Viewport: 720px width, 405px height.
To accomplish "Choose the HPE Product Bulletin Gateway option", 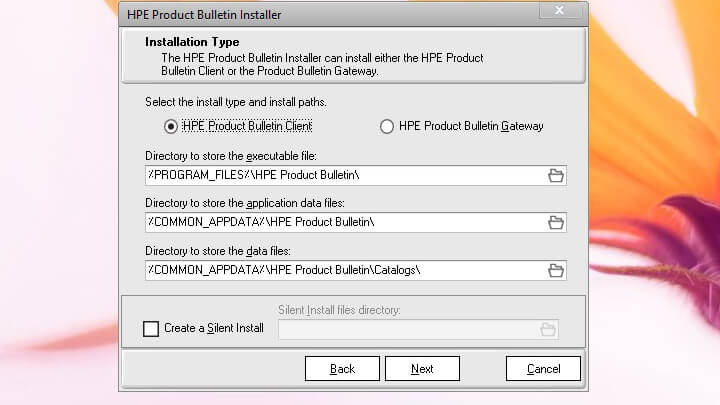I will (x=387, y=126).
